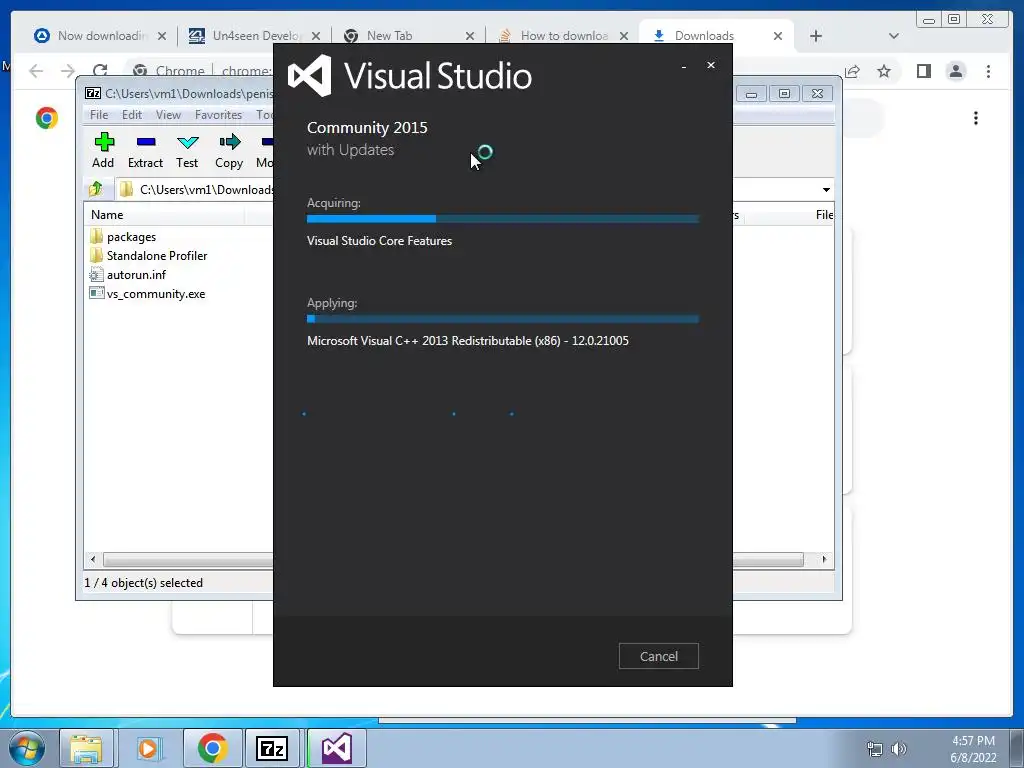Click the Acquiring progress bar
Viewport: 1024px width, 768px height.
pos(503,219)
